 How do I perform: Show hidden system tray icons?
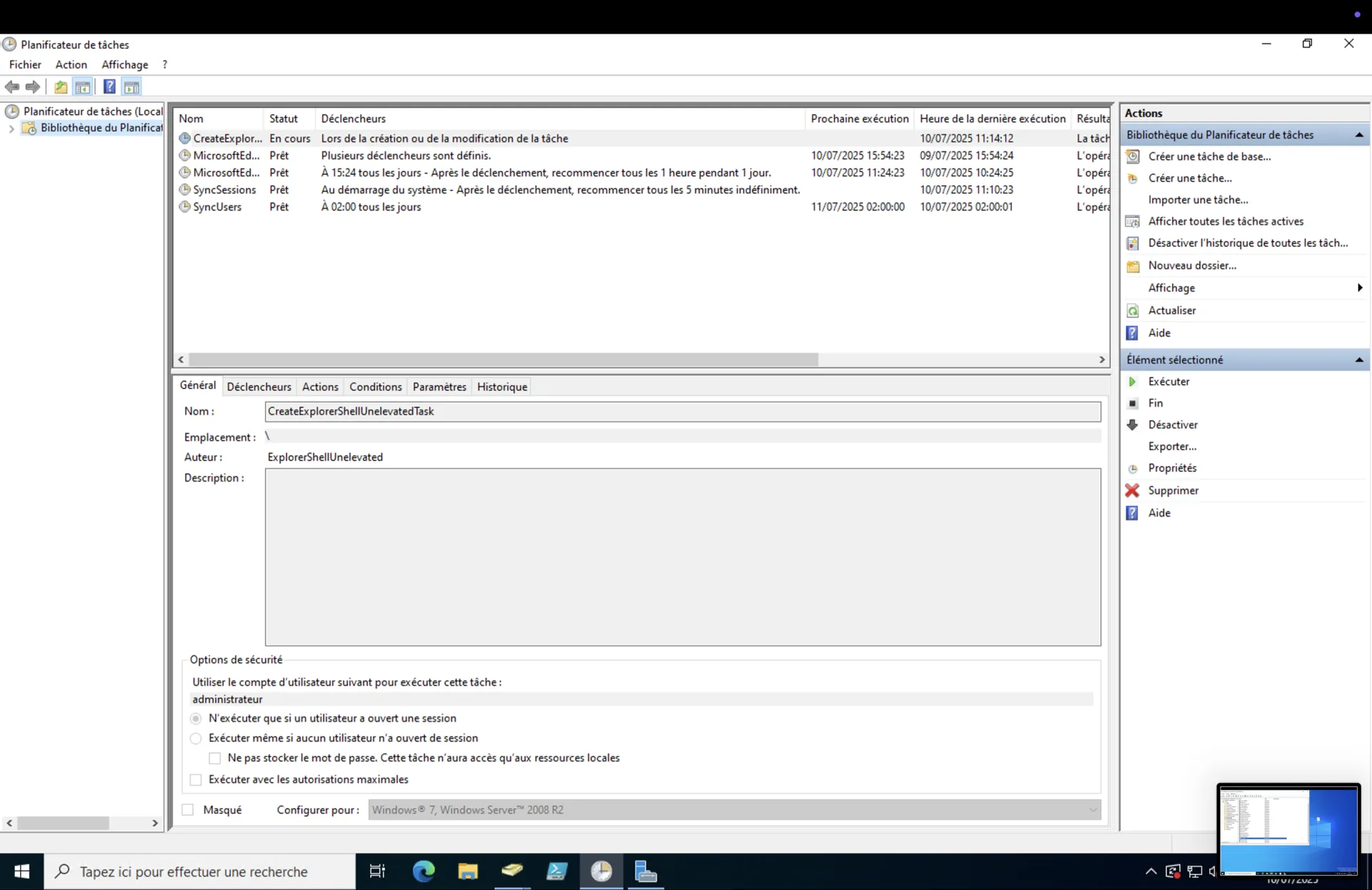(x=1150, y=871)
